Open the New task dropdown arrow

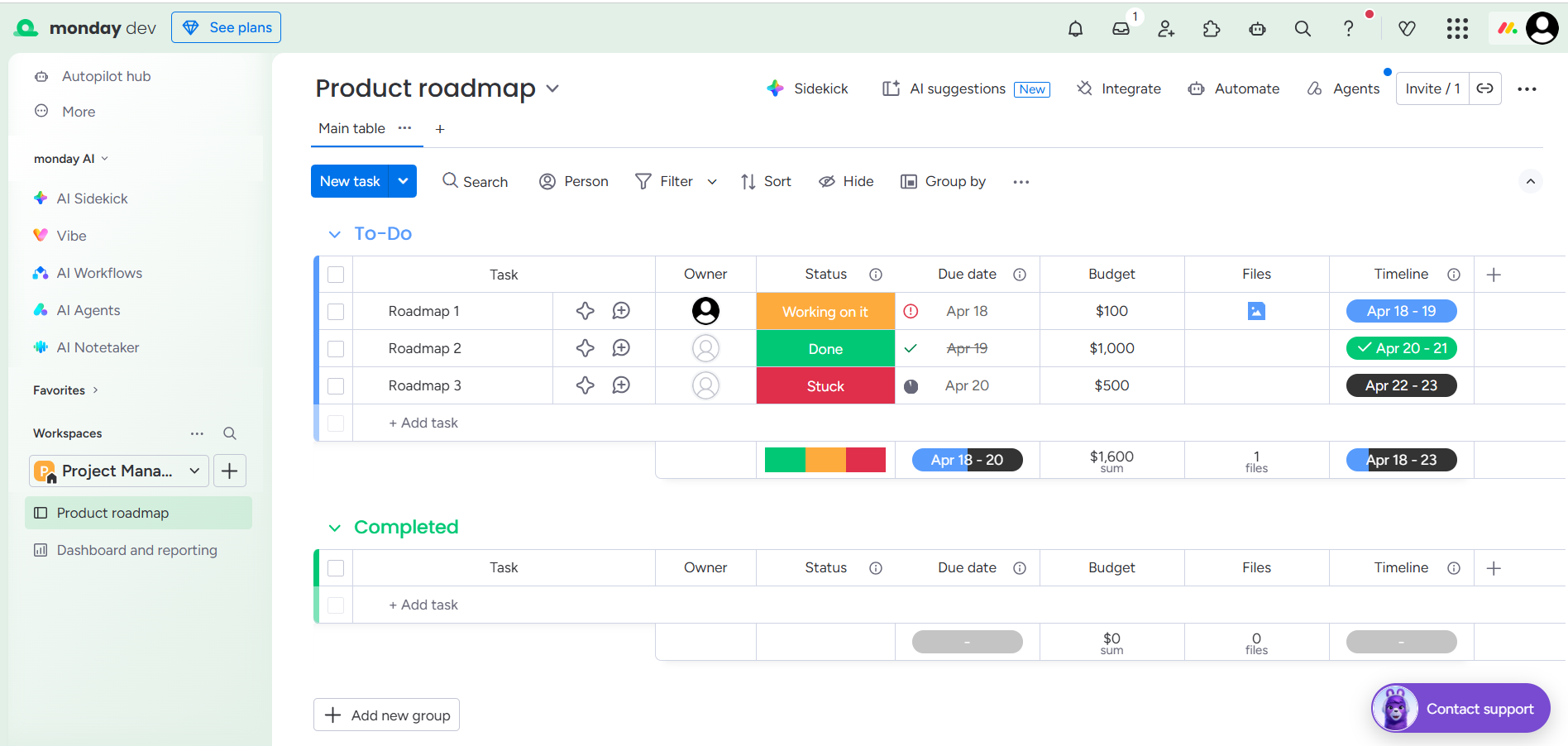coord(403,181)
